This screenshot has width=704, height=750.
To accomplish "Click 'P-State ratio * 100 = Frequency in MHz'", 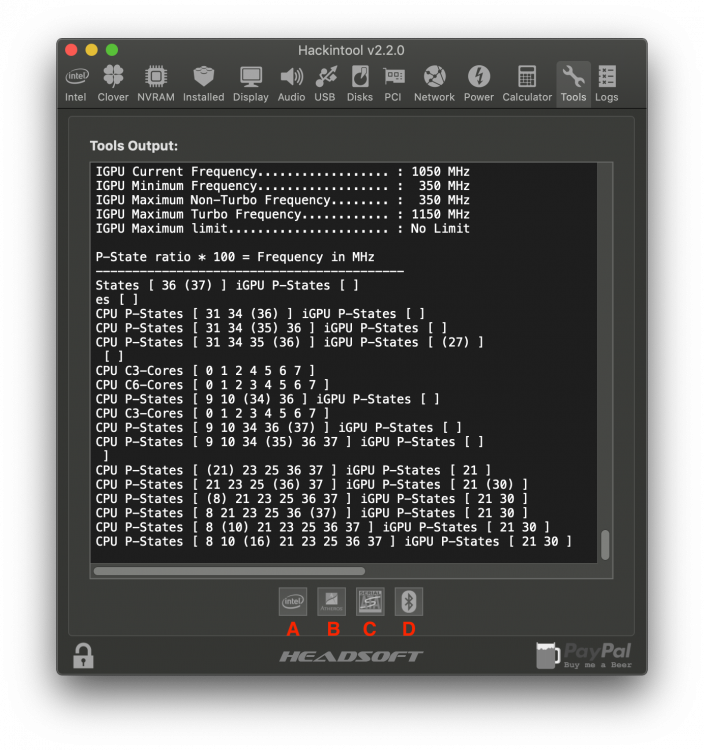I will (x=235, y=257).
